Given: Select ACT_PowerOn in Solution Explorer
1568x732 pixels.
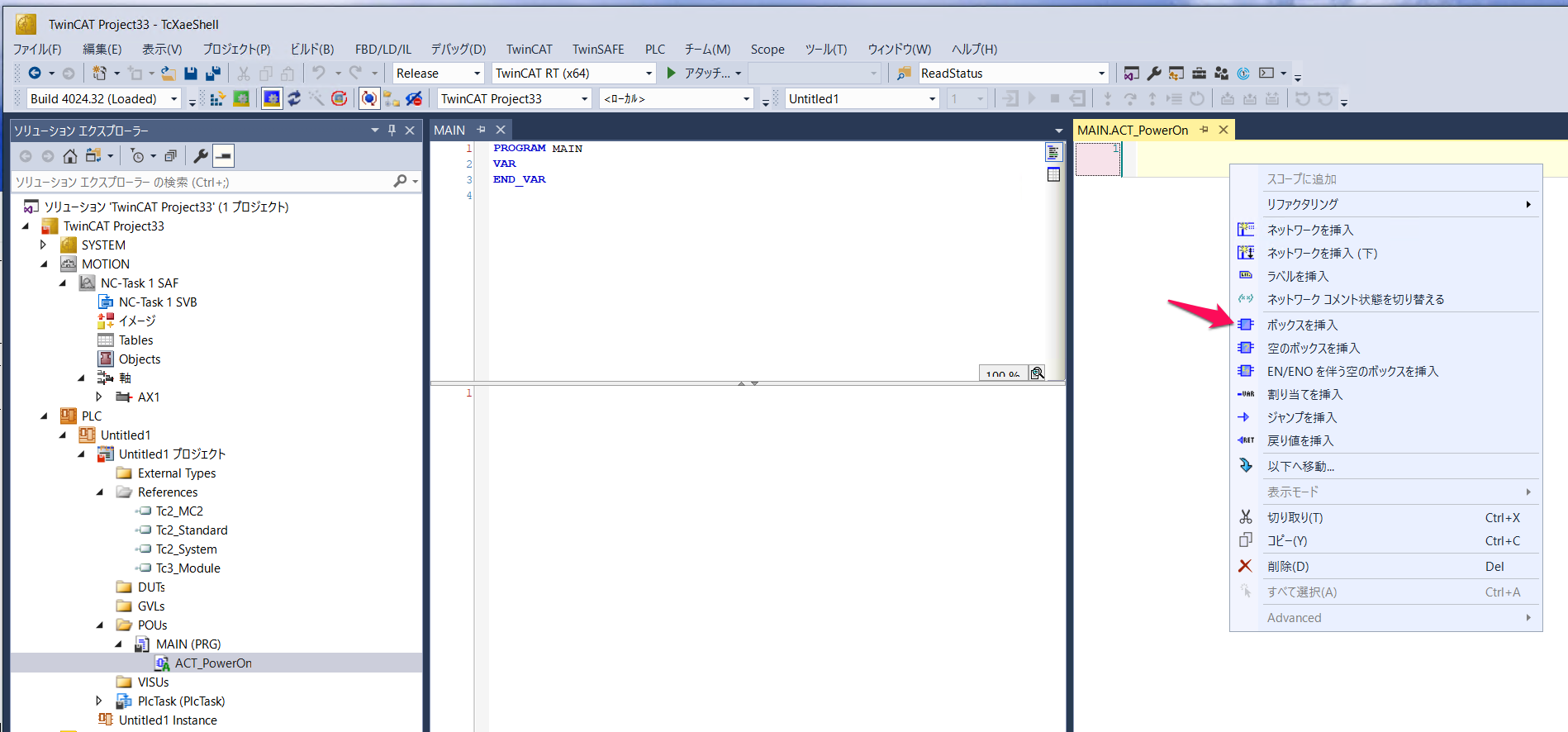Looking at the screenshot, I should (x=213, y=663).
